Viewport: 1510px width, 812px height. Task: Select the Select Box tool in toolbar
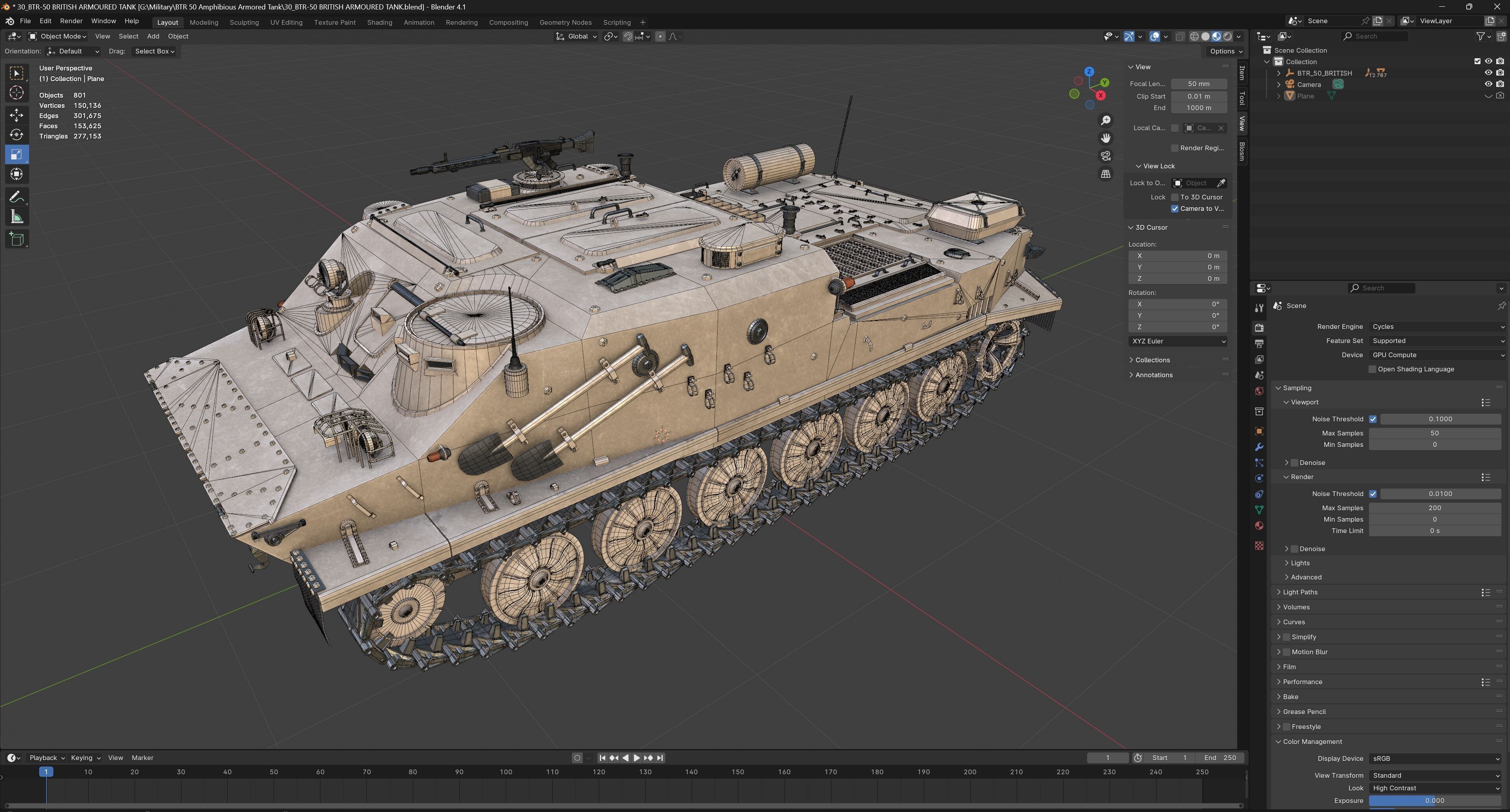pos(17,73)
